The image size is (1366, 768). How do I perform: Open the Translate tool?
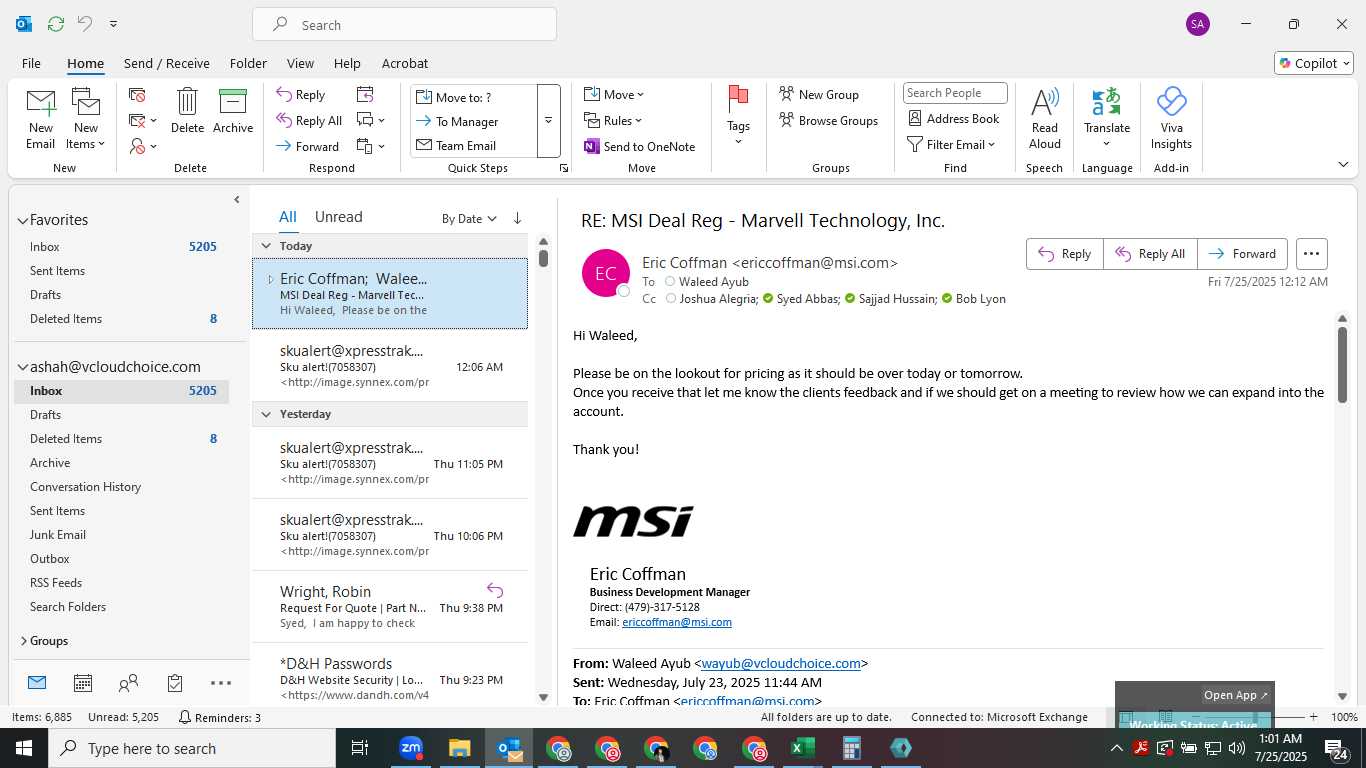pos(1107,118)
